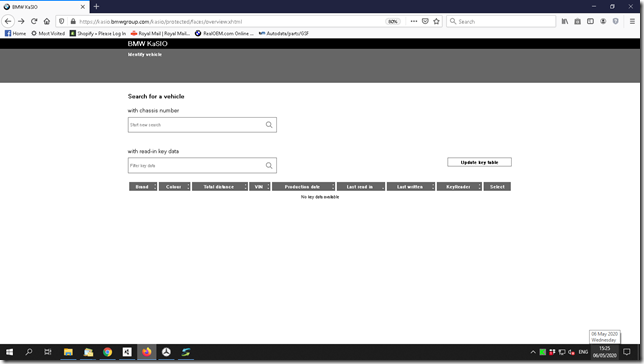Save page to Pocket
This screenshot has height=364, width=644.
425,21
